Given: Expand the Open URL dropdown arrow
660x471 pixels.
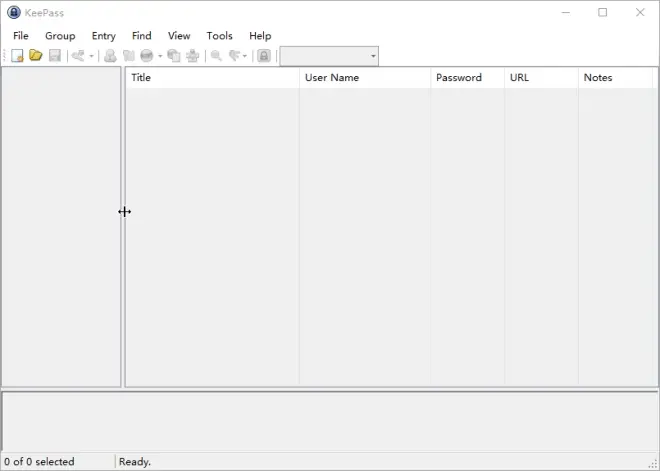Looking at the screenshot, I should pyautogui.click(x=160, y=56).
